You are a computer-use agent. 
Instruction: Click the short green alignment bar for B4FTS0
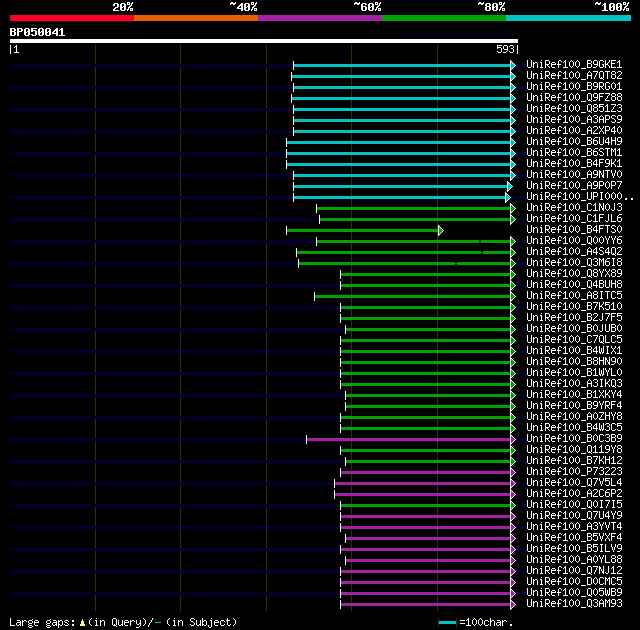[x=362, y=231]
